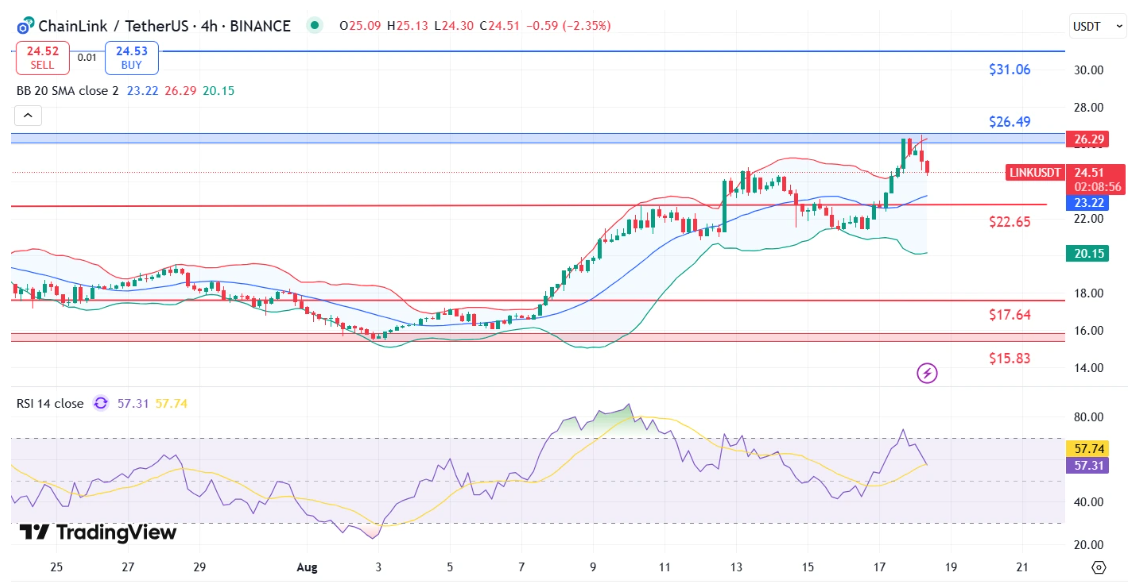Click the O25.09 open value

pyautogui.click(x=360, y=26)
